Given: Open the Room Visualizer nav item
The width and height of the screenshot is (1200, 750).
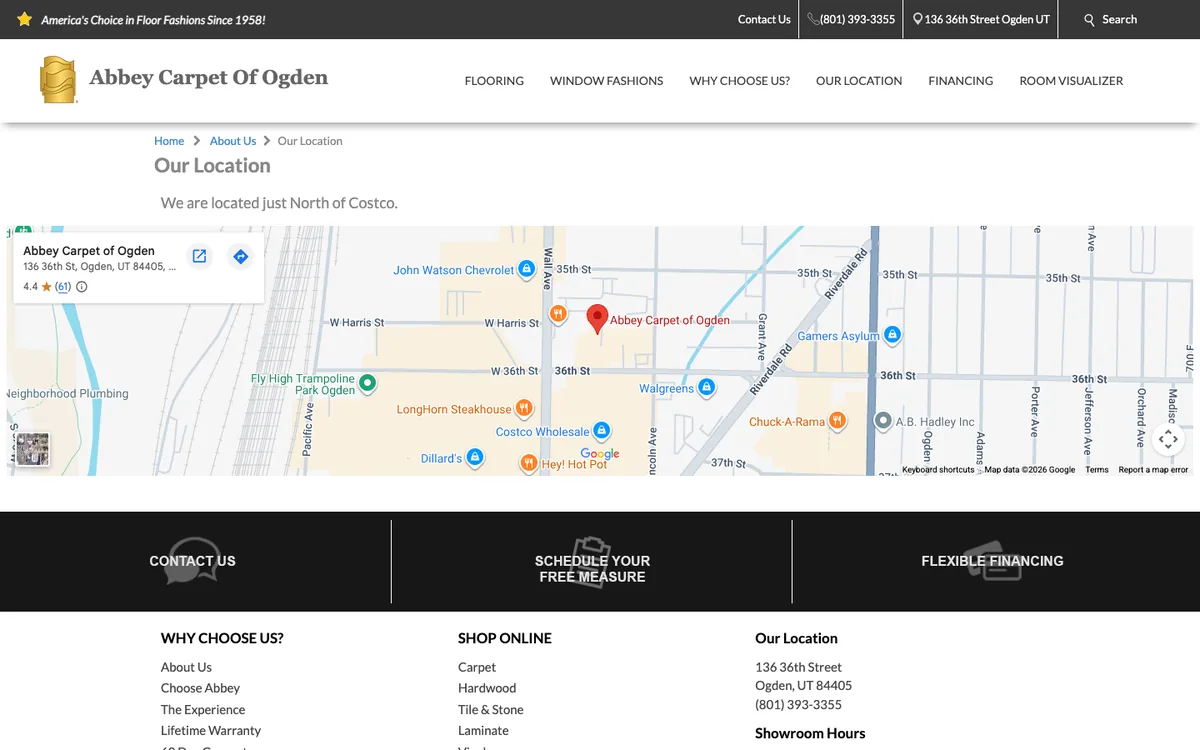Looking at the screenshot, I should [x=1071, y=81].
